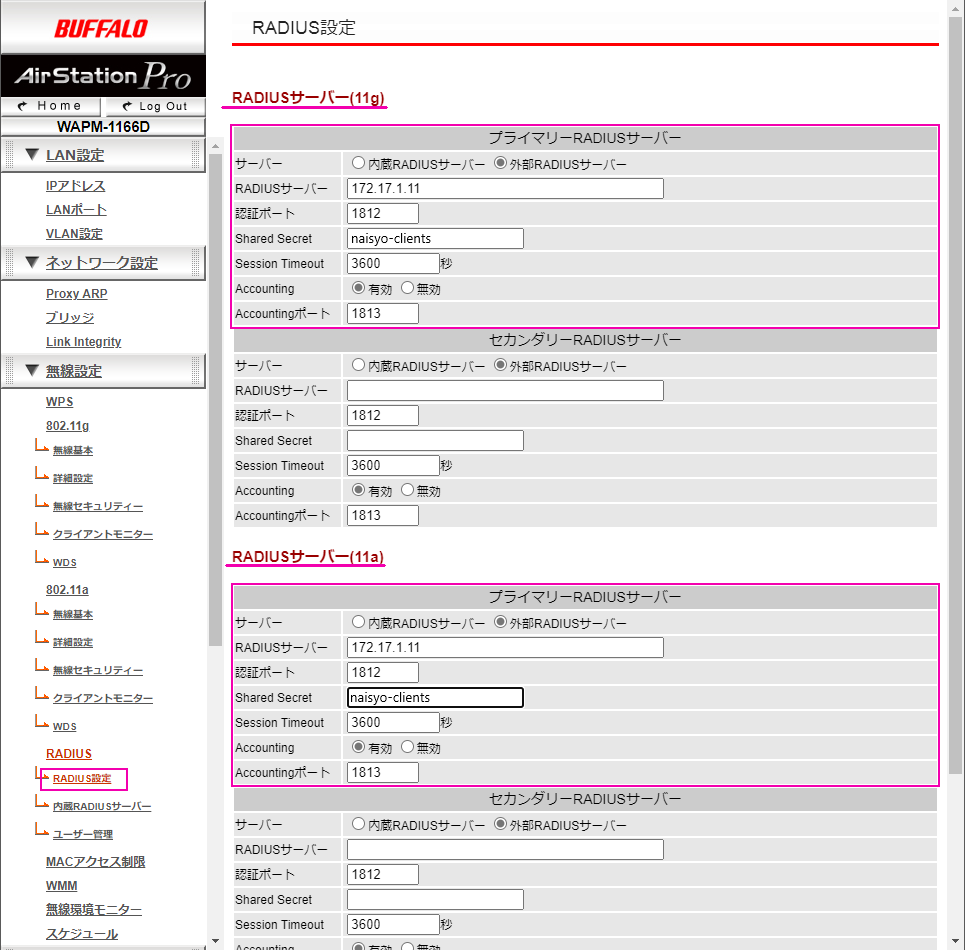The height and width of the screenshot is (950, 965).
Task: Open 無線セキュリティー under 802.11g
Action: tap(98, 506)
